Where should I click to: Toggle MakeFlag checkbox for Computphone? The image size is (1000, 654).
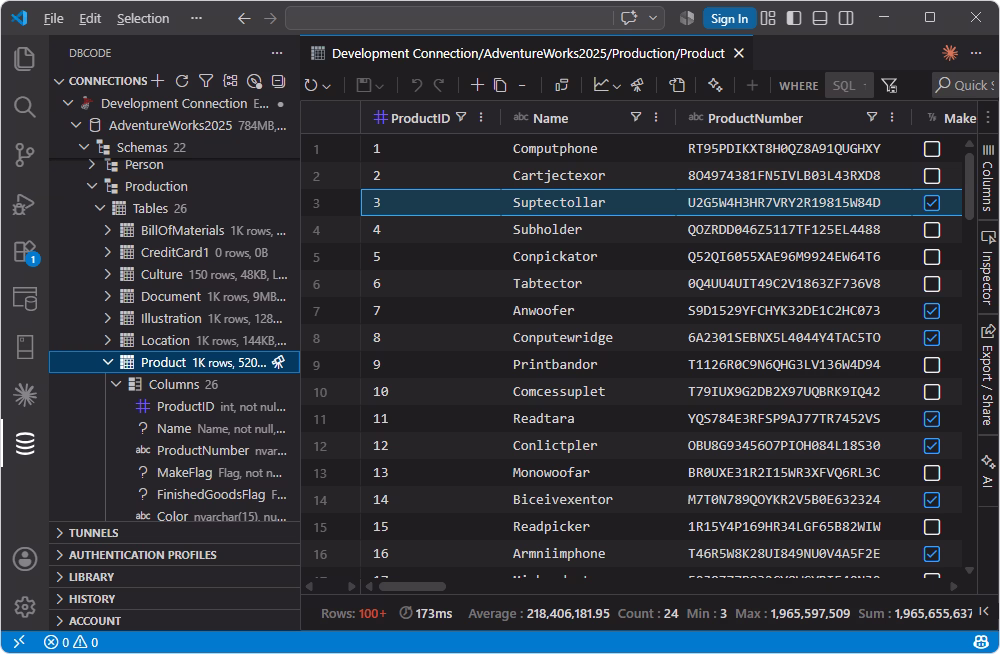932,149
